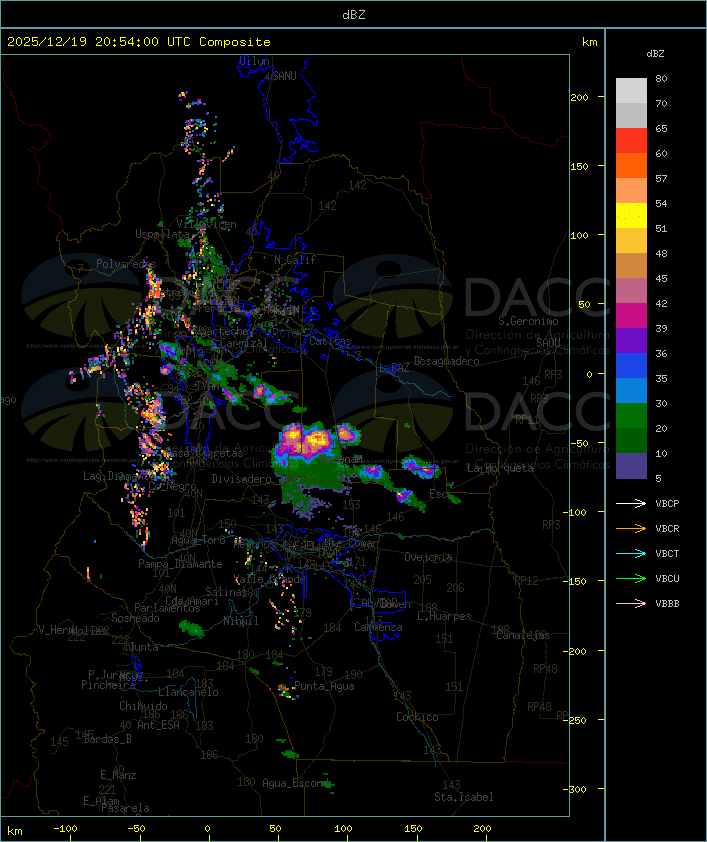The image size is (707, 842).
Task: Click the 150 tick on horizontal axis
Action: 413,829
